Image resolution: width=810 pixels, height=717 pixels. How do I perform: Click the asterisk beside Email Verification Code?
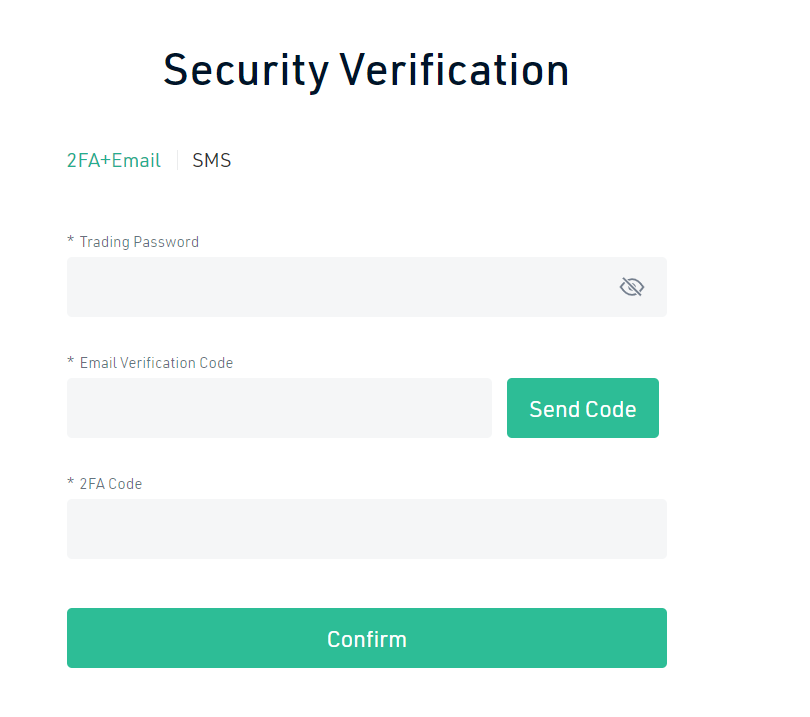pos(71,362)
